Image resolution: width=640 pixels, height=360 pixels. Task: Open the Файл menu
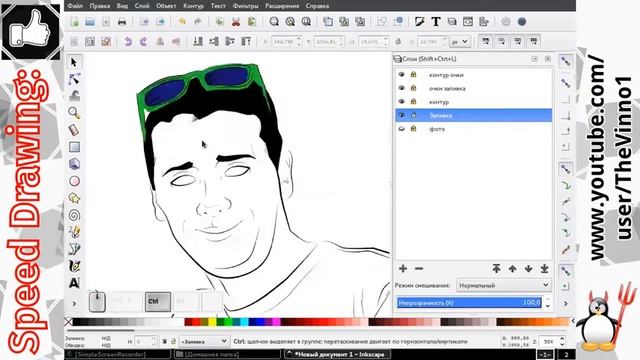point(75,6)
